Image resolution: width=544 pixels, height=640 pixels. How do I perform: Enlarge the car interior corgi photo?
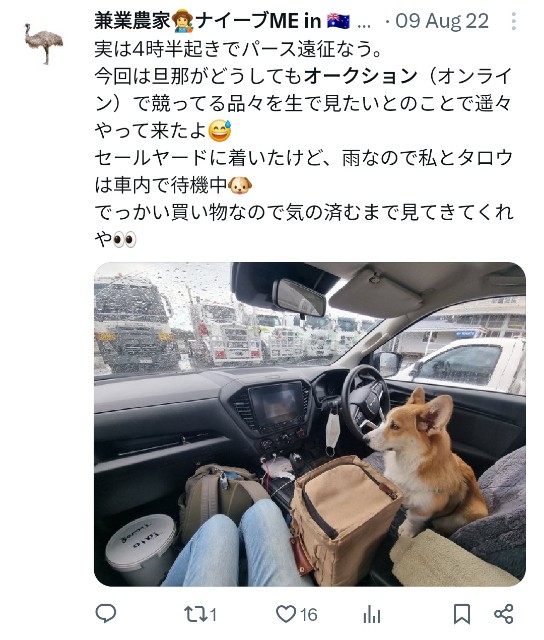310,424
